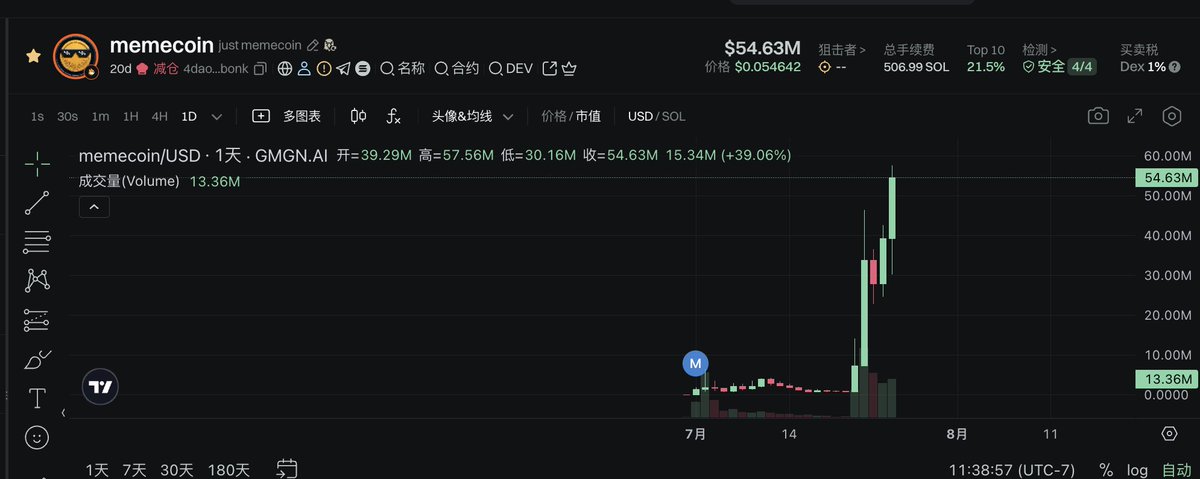Open price axis settings gear icon
1200x479 pixels.
[x=1169, y=433]
